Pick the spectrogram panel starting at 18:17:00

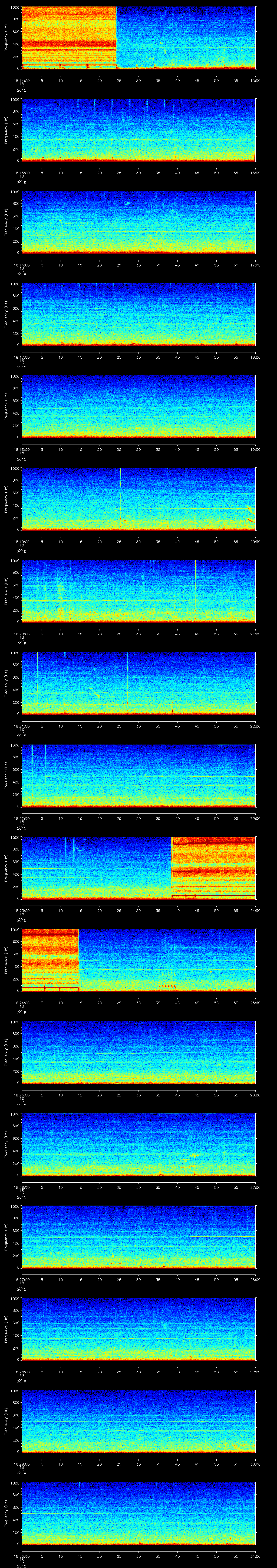(138, 314)
